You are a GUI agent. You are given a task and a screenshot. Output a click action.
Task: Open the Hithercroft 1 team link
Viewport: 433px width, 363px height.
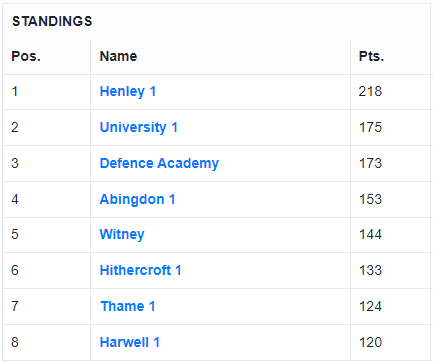(x=140, y=270)
